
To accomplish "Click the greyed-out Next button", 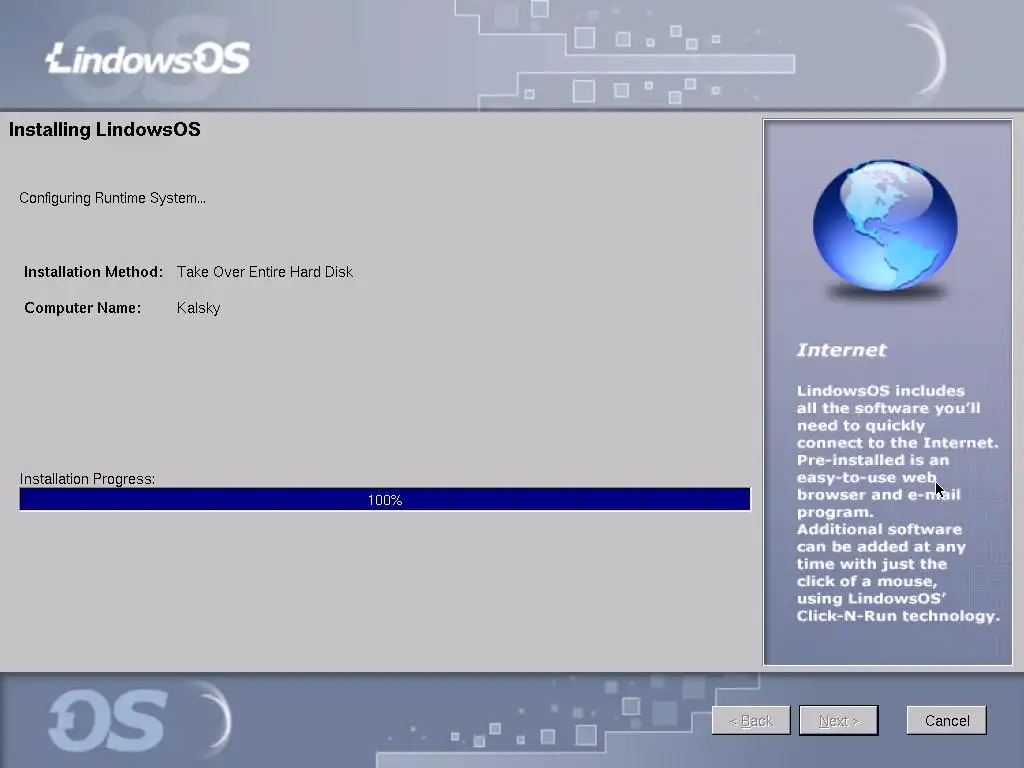I will [x=839, y=720].
